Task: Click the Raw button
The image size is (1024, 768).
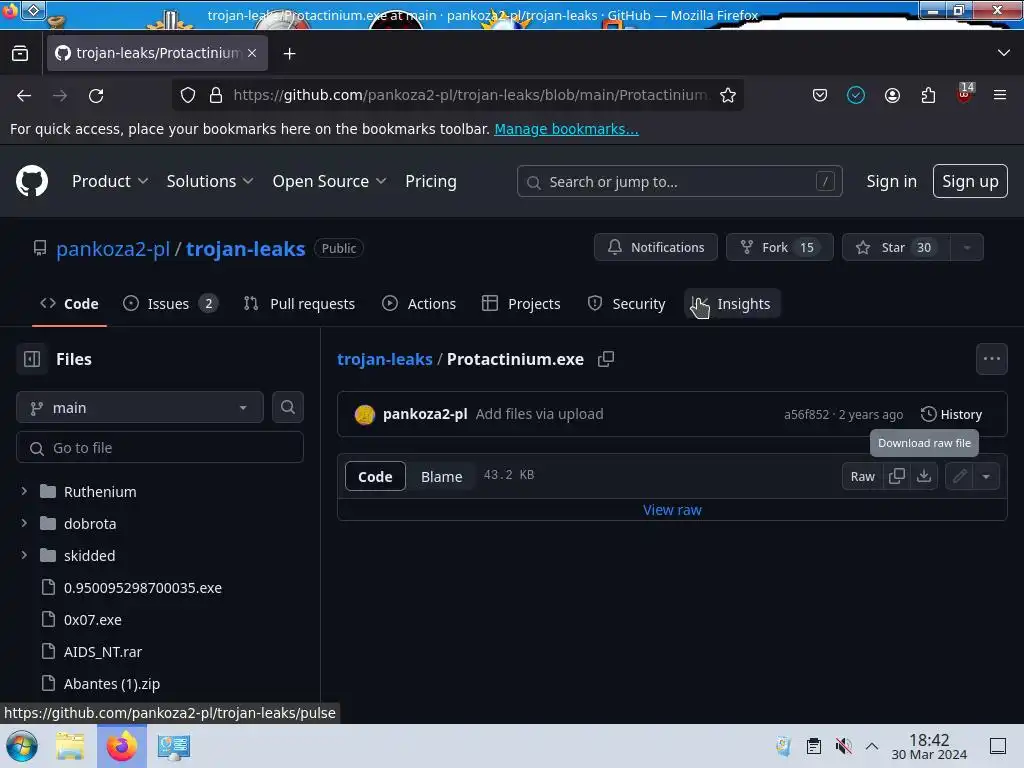Action: 862,476
